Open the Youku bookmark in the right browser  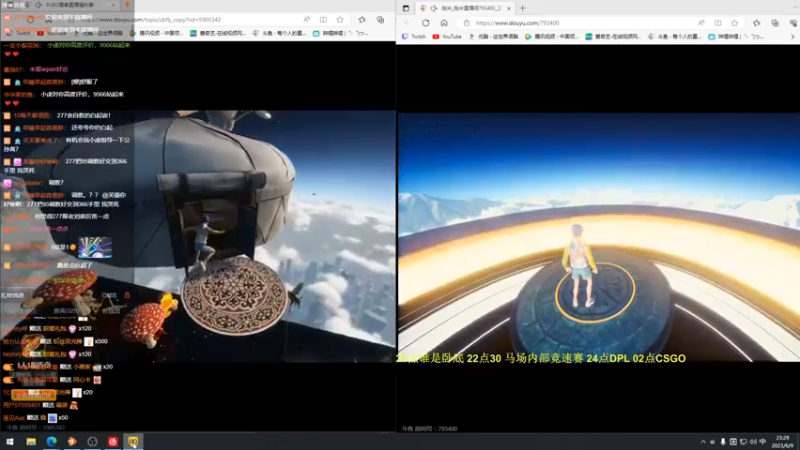click(493, 37)
